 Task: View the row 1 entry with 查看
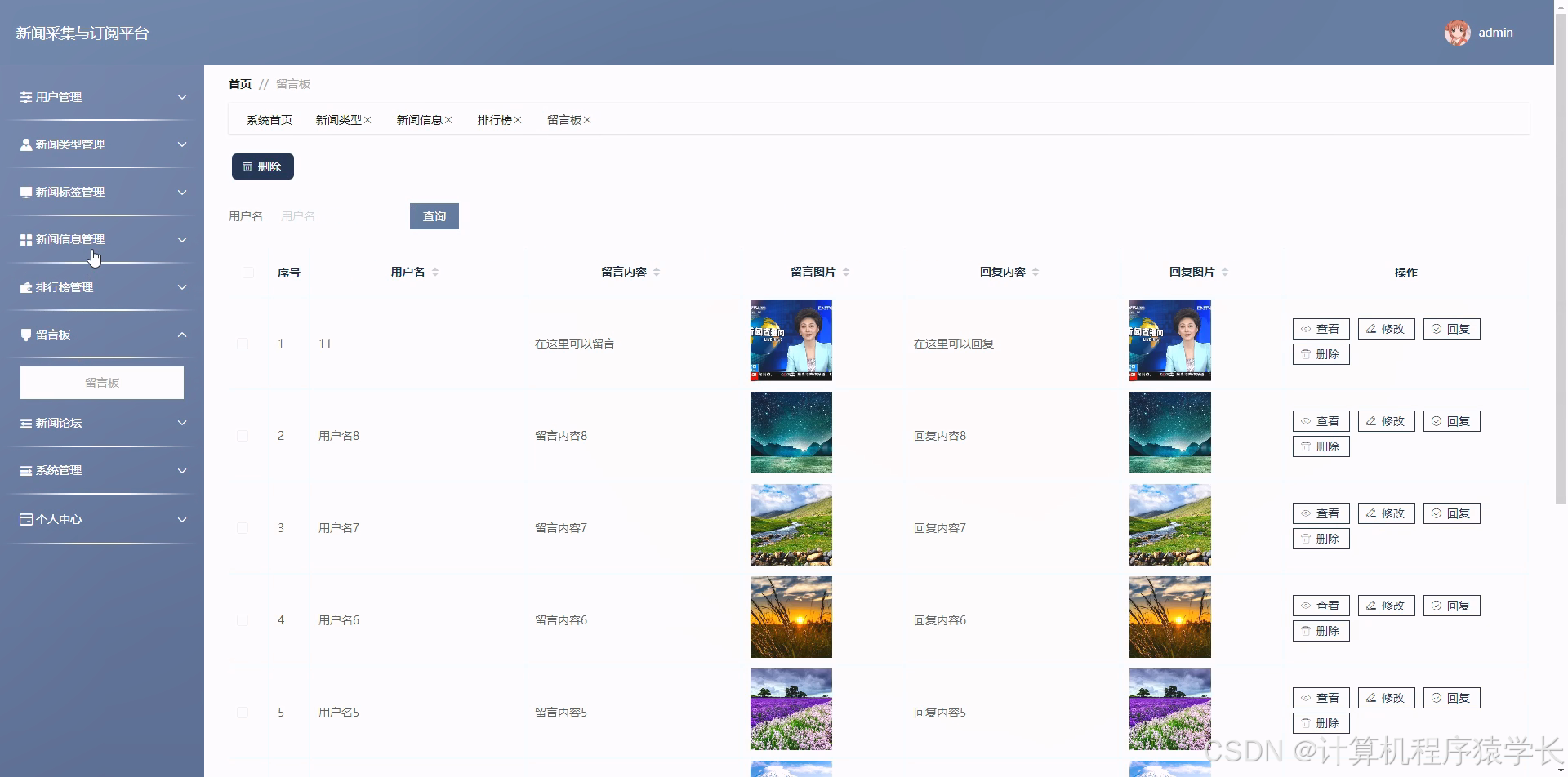1321,329
